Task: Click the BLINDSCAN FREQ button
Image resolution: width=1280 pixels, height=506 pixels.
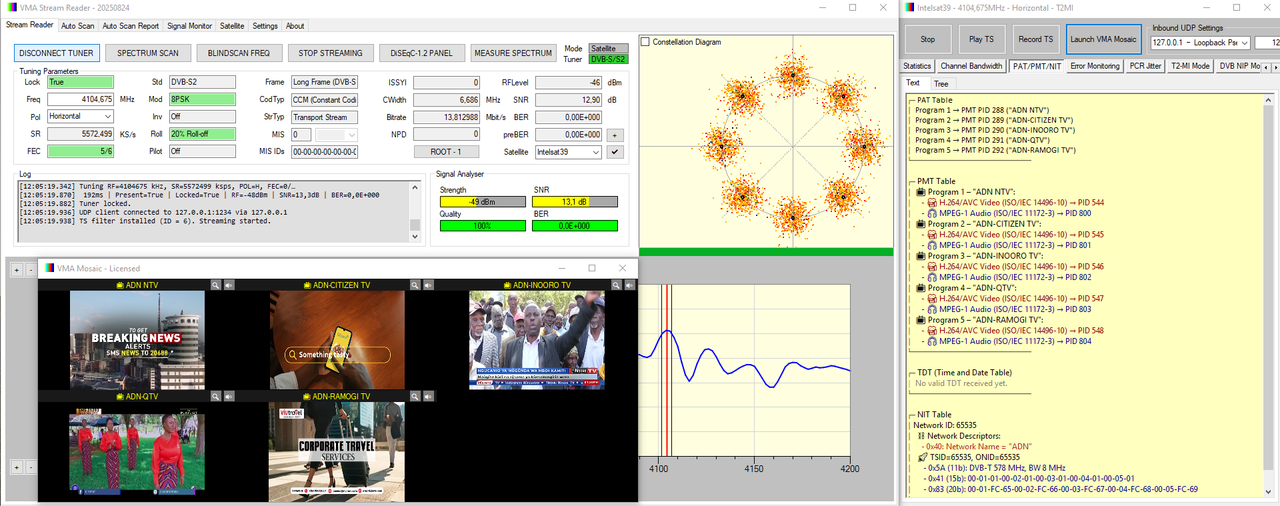Action: 239,52
